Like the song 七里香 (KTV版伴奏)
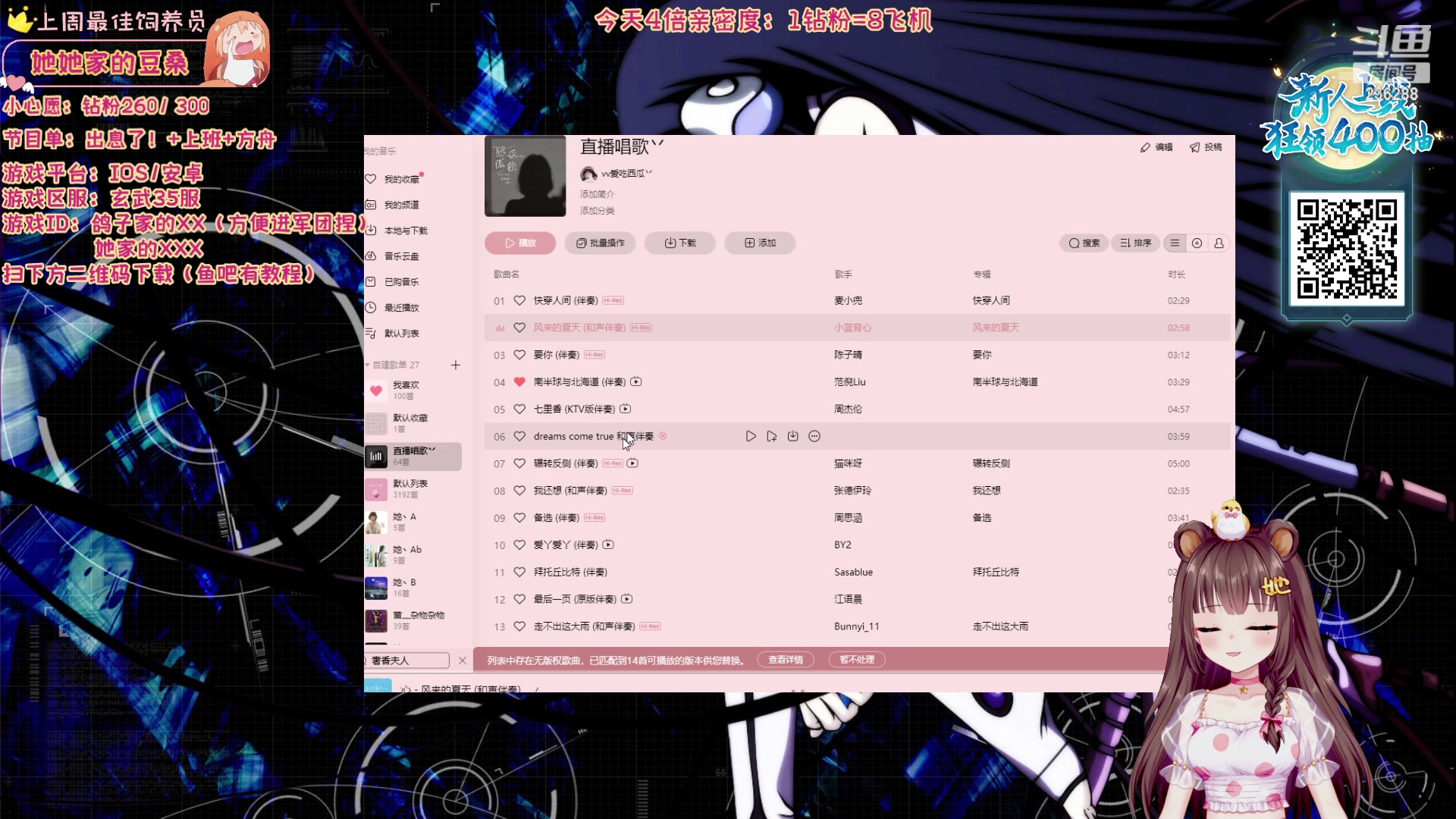 (x=519, y=409)
